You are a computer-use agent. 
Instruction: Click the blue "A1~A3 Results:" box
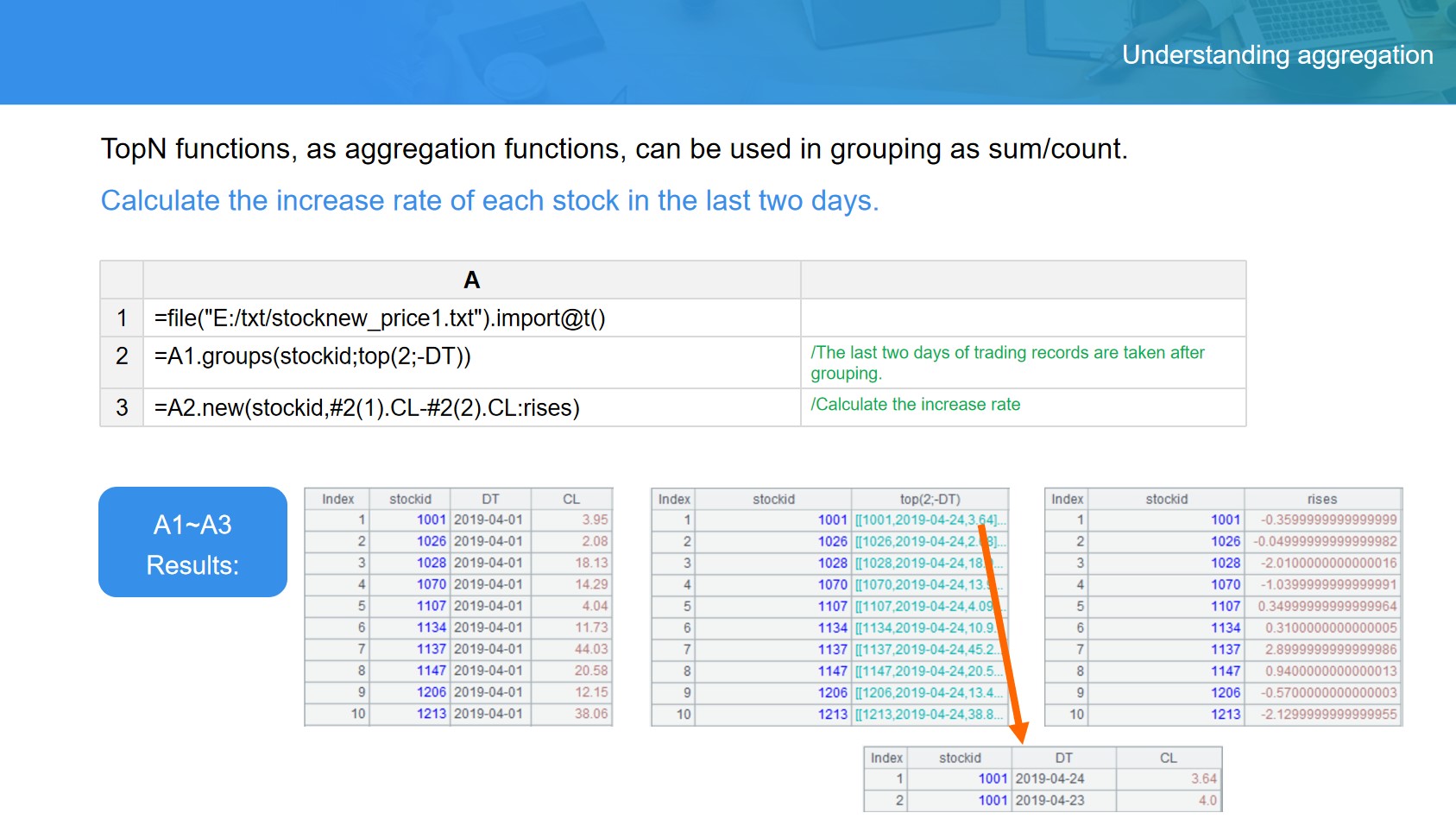point(192,542)
